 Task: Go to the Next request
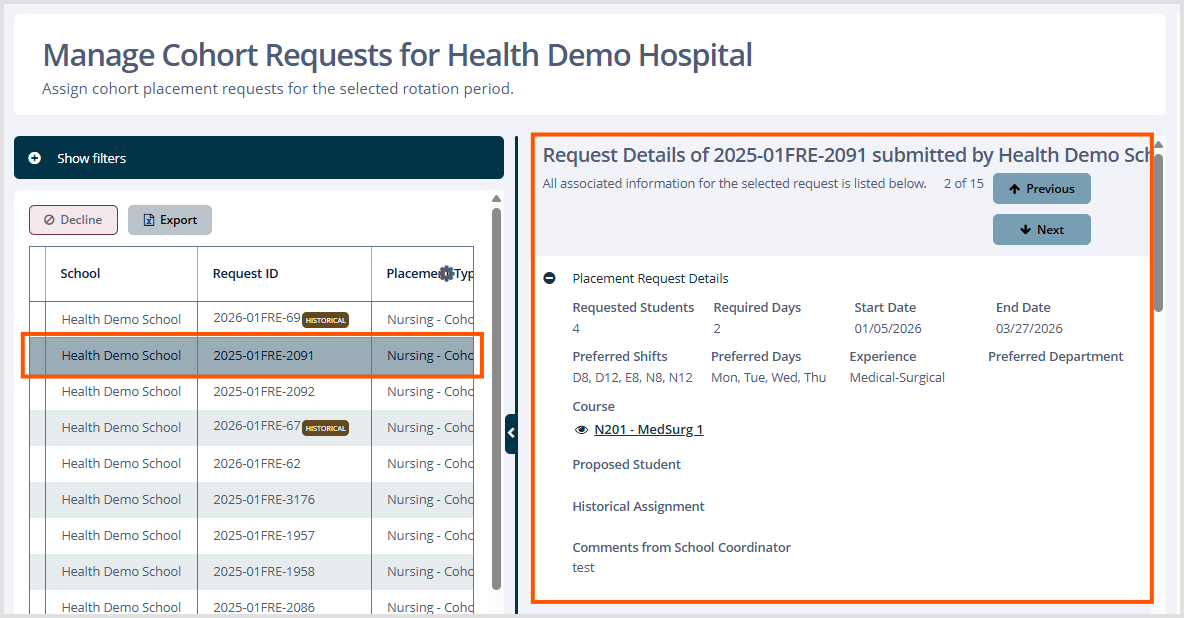point(1041,230)
